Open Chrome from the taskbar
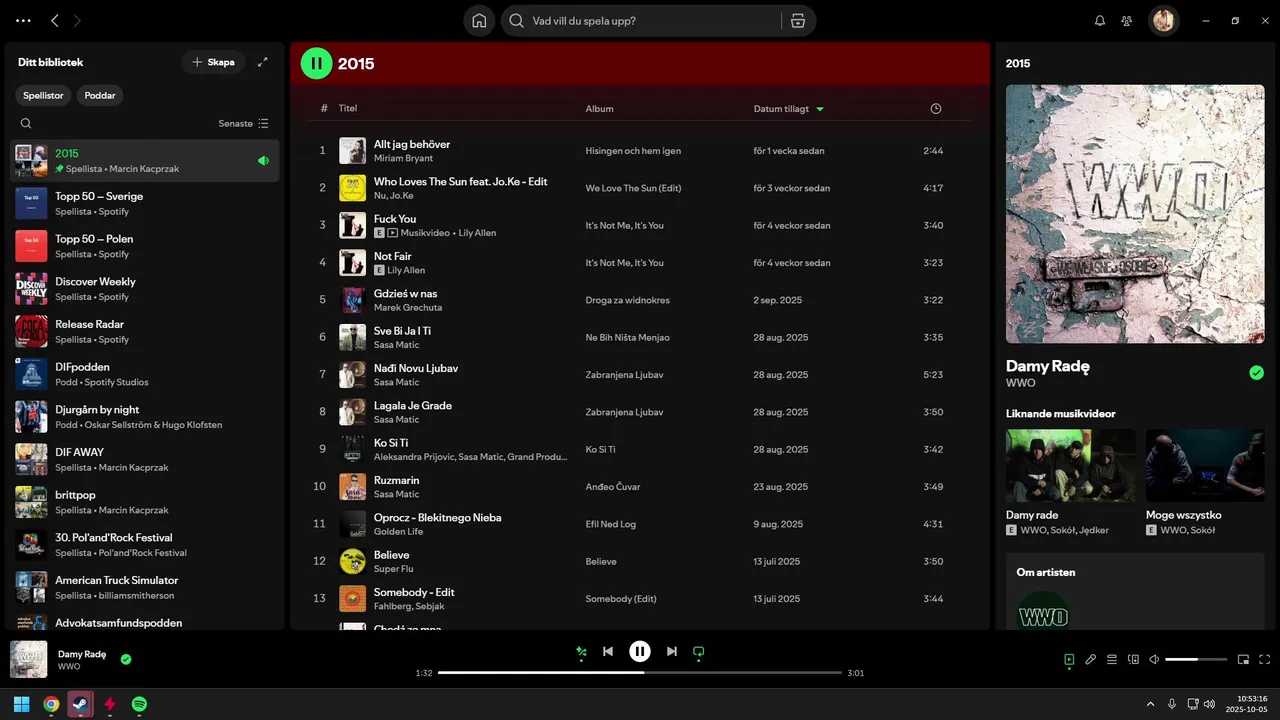The height and width of the screenshot is (720, 1280). point(51,704)
